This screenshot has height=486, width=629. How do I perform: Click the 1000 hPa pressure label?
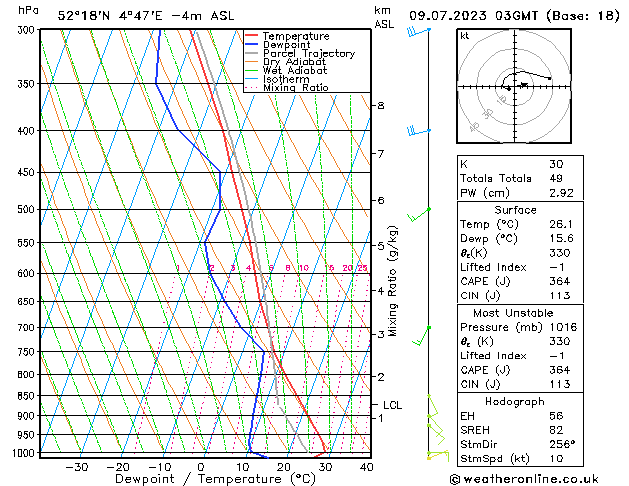tap(25, 453)
